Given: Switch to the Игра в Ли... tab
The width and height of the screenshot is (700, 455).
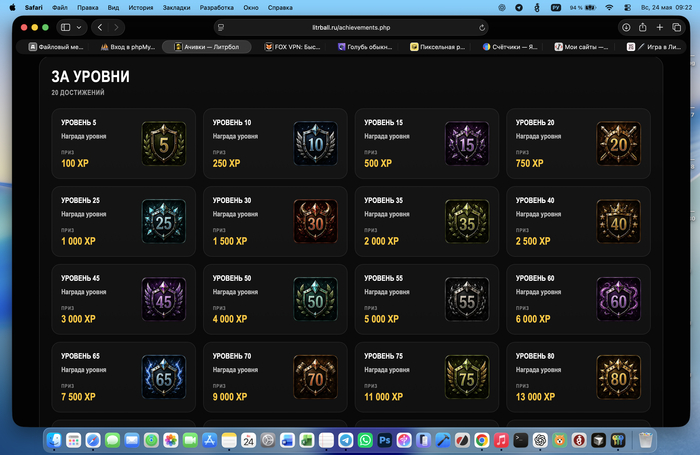Looking at the screenshot, I should [x=654, y=47].
